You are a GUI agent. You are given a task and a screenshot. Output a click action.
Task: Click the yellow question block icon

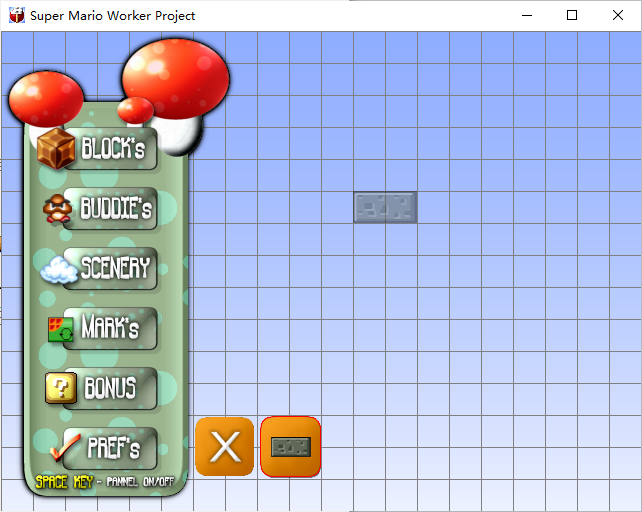[x=61, y=387]
